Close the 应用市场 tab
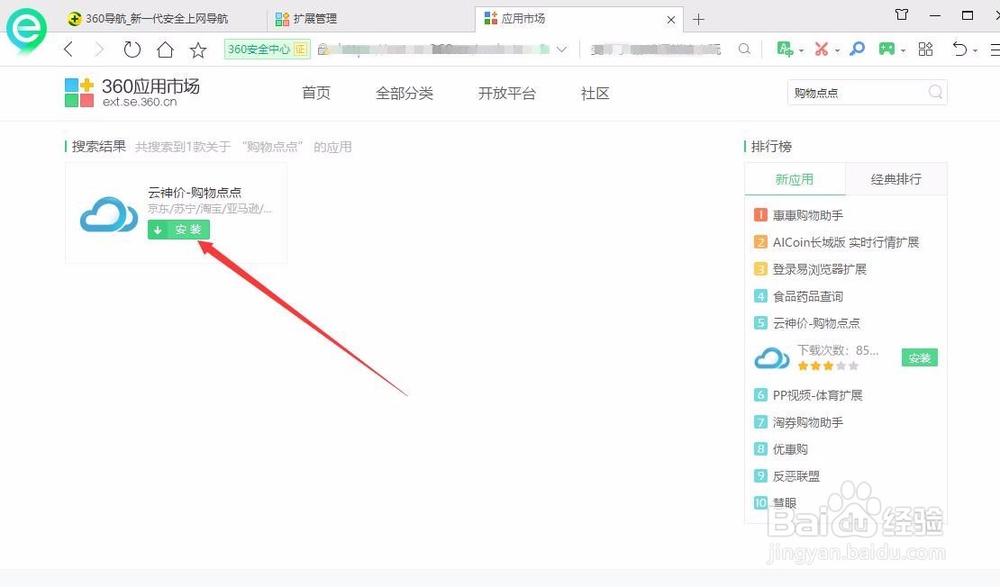The width and height of the screenshot is (1000, 587). [x=671, y=20]
